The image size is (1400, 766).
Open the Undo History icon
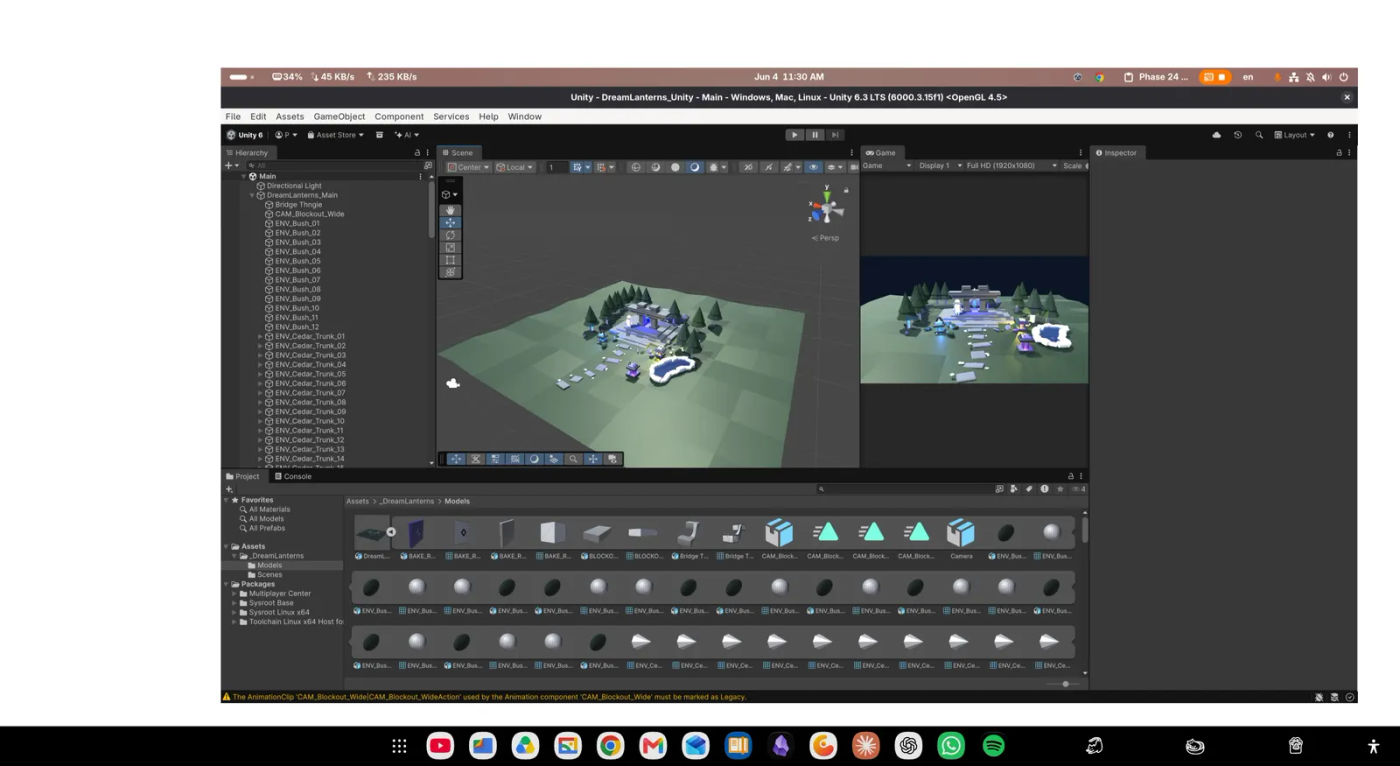(x=1238, y=135)
